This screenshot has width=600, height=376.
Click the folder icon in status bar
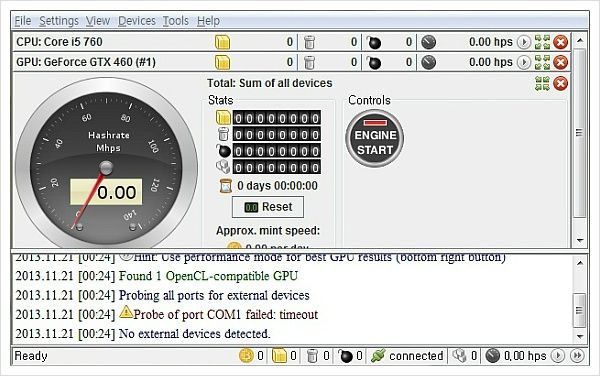[279, 356]
